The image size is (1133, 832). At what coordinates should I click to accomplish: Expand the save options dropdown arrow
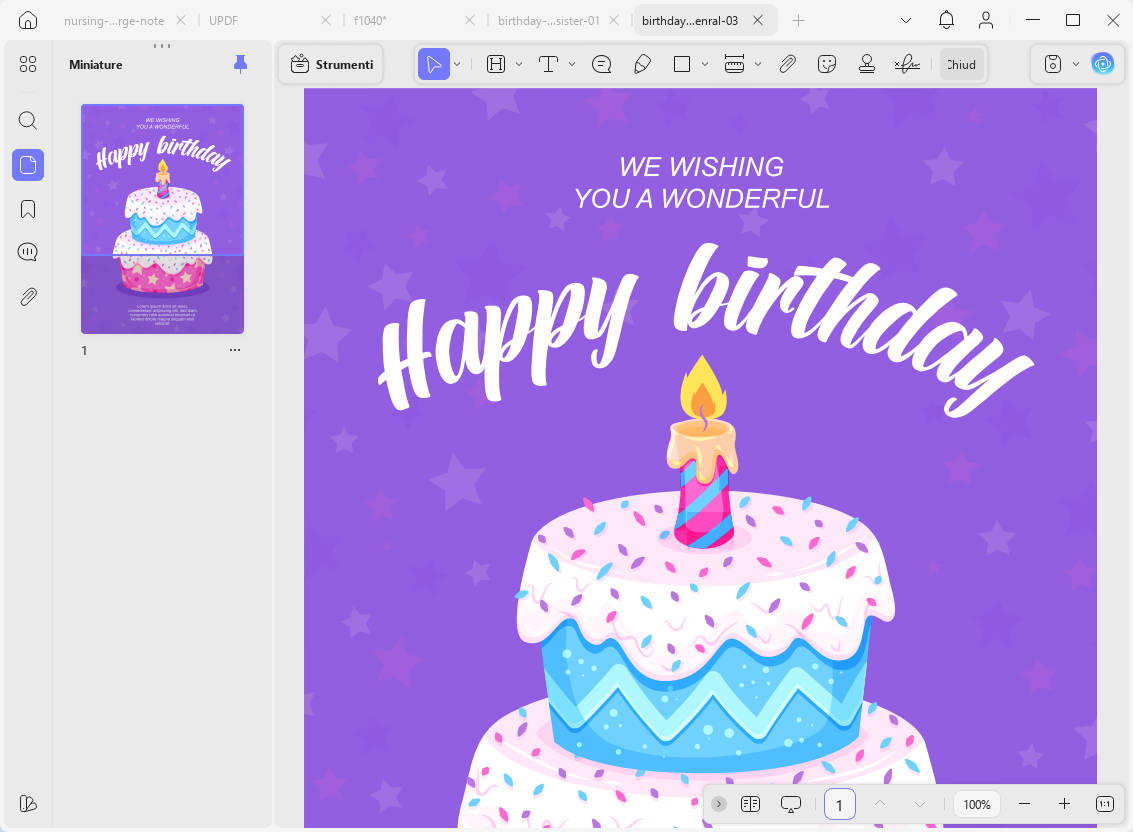(1075, 64)
